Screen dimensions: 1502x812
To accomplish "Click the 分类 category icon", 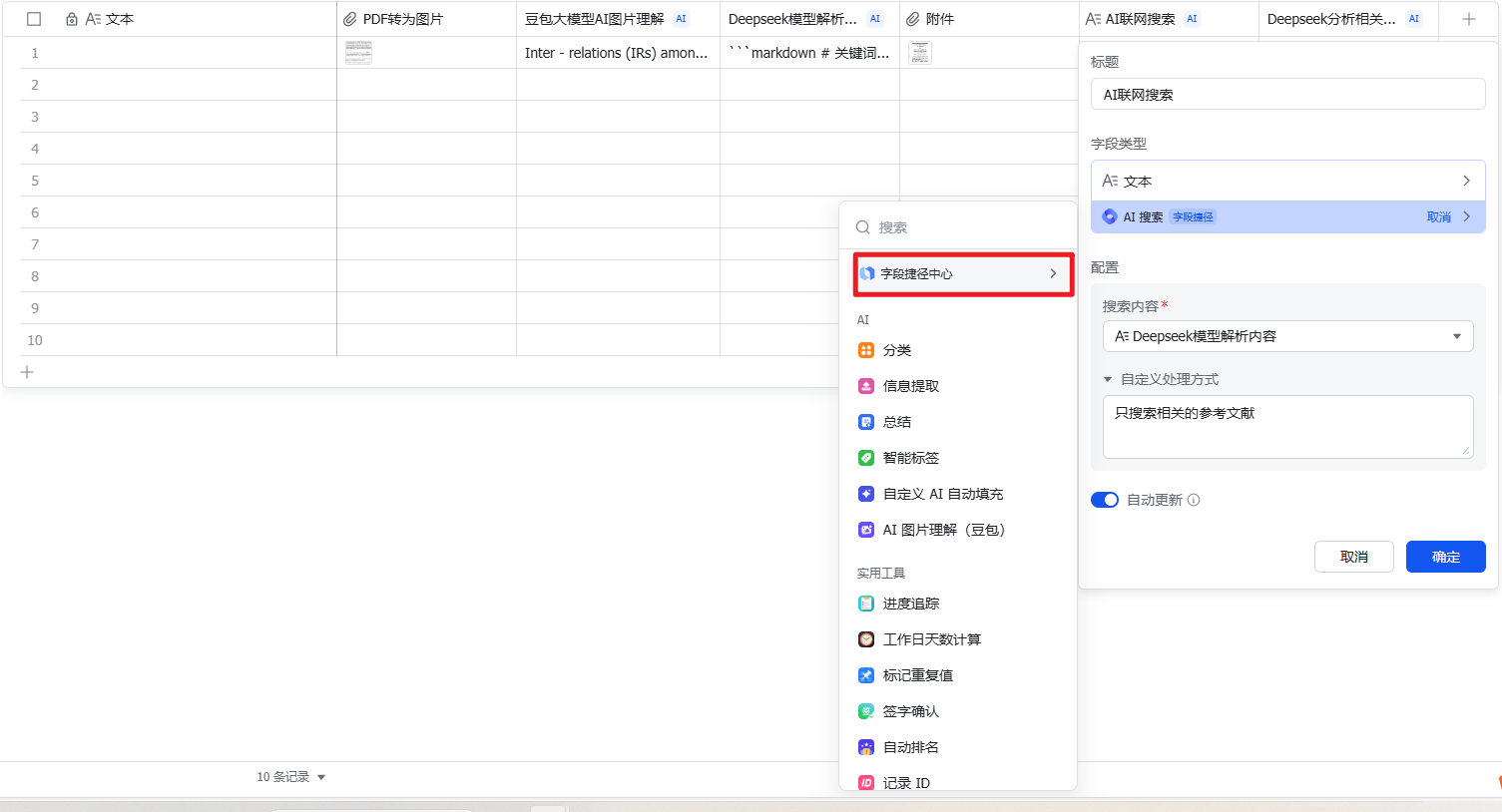I will tap(866, 350).
